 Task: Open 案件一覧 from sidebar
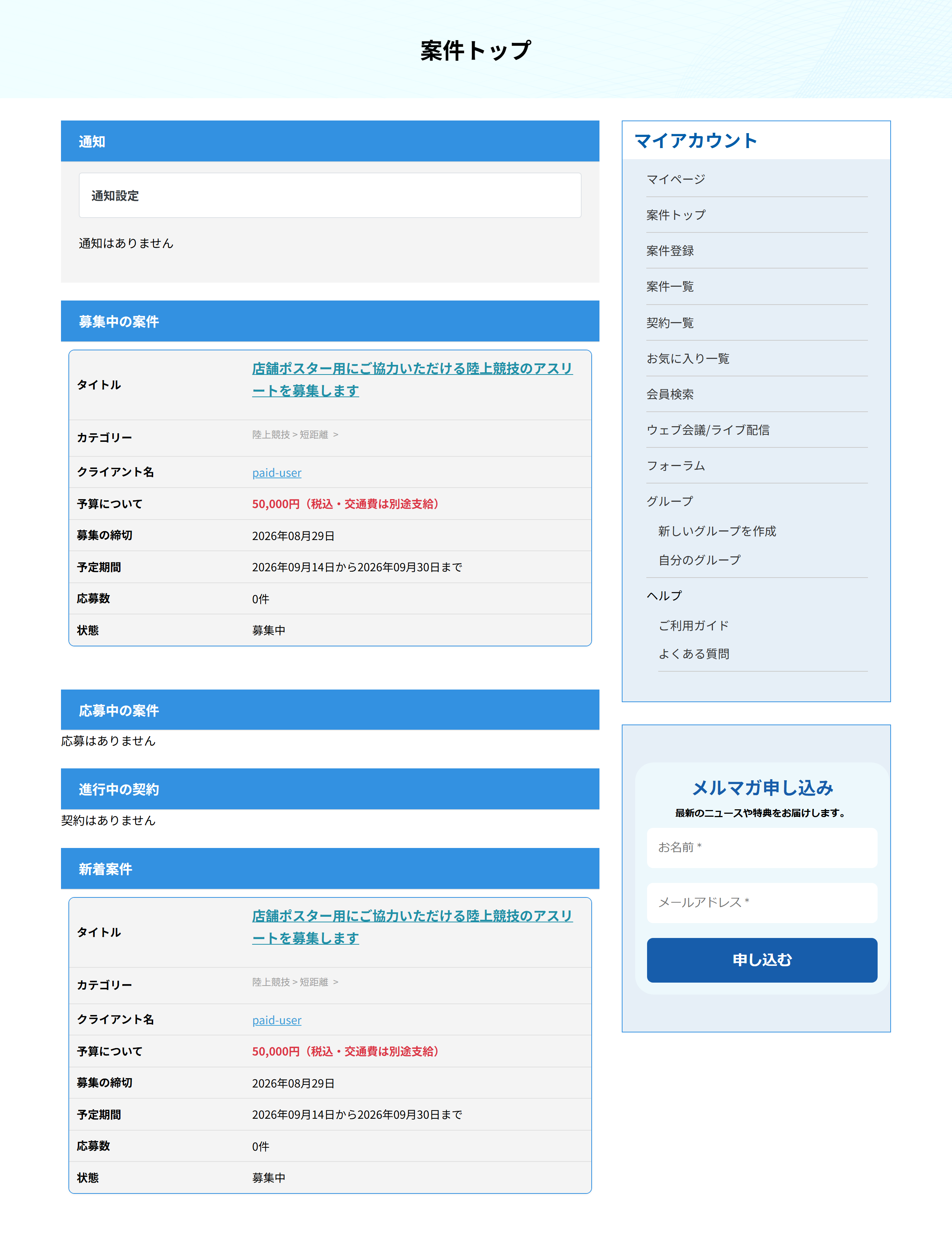(x=670, y=286)
